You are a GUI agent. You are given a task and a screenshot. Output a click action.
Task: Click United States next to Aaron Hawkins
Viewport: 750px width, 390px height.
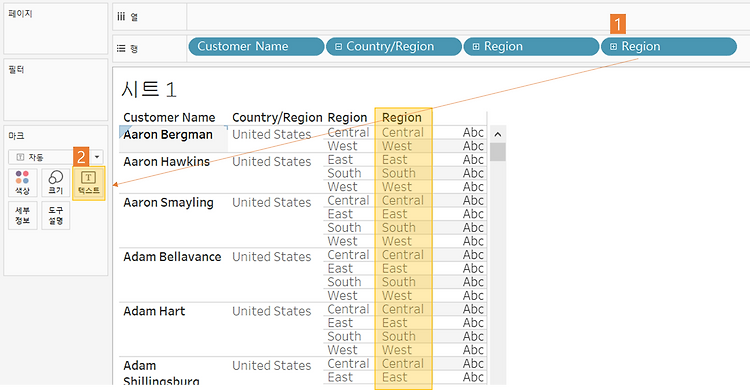click(x=272, y=162)
